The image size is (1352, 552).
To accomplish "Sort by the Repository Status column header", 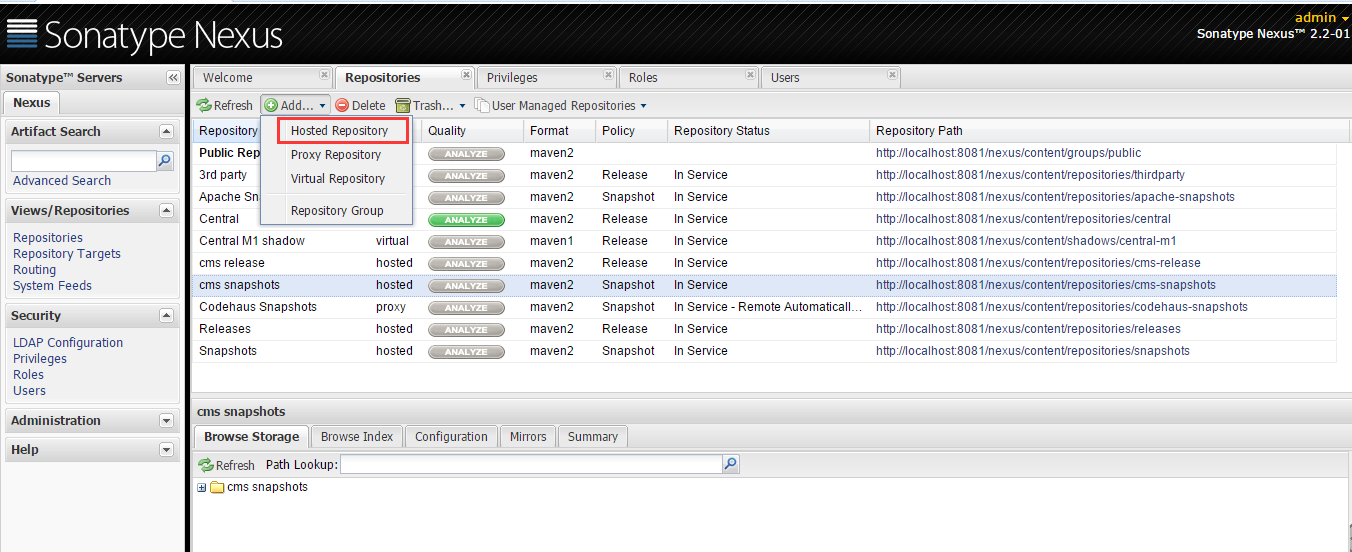I will click(x=768, y=131).
